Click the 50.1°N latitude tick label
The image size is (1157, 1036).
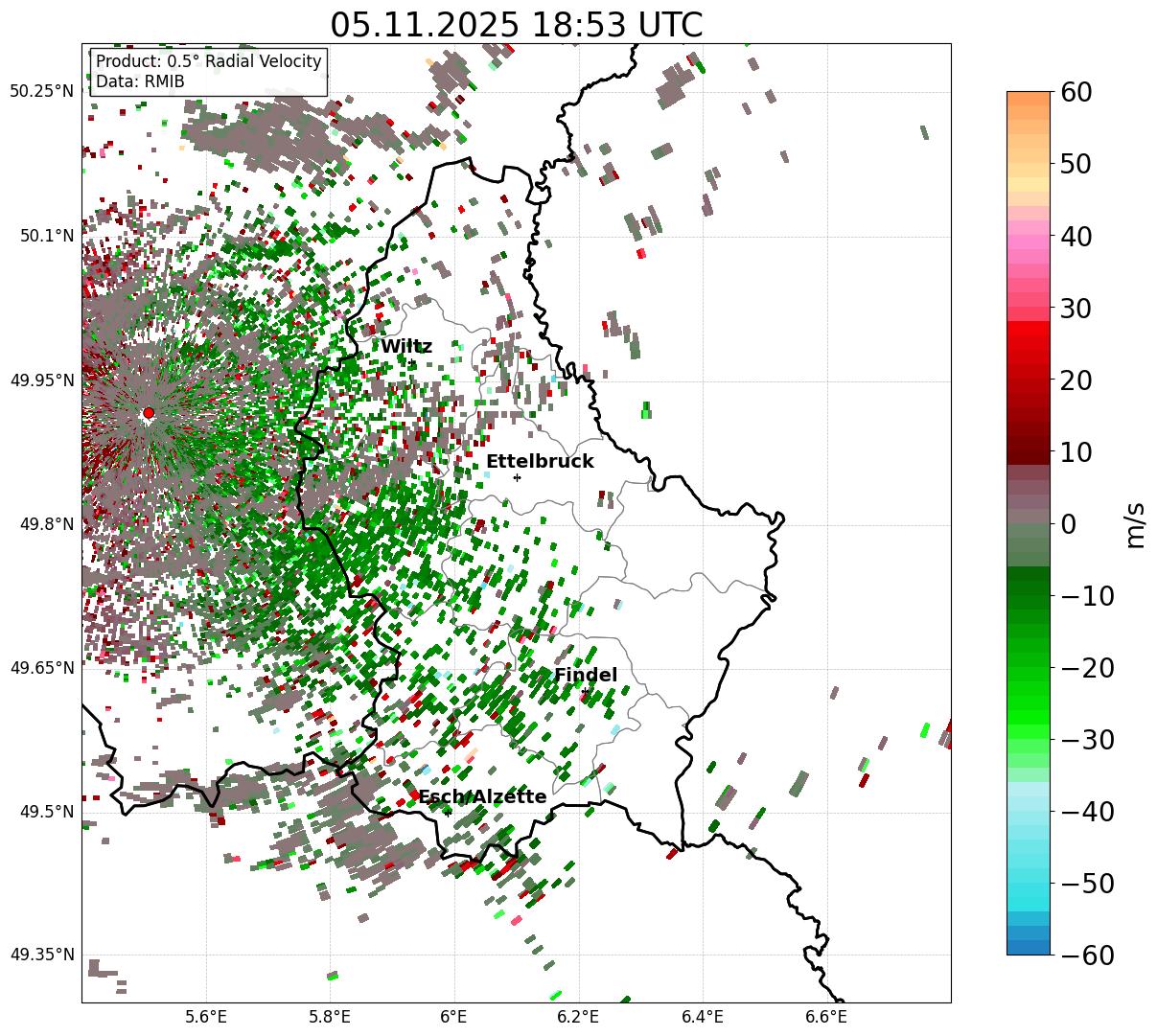coord(46,236)
